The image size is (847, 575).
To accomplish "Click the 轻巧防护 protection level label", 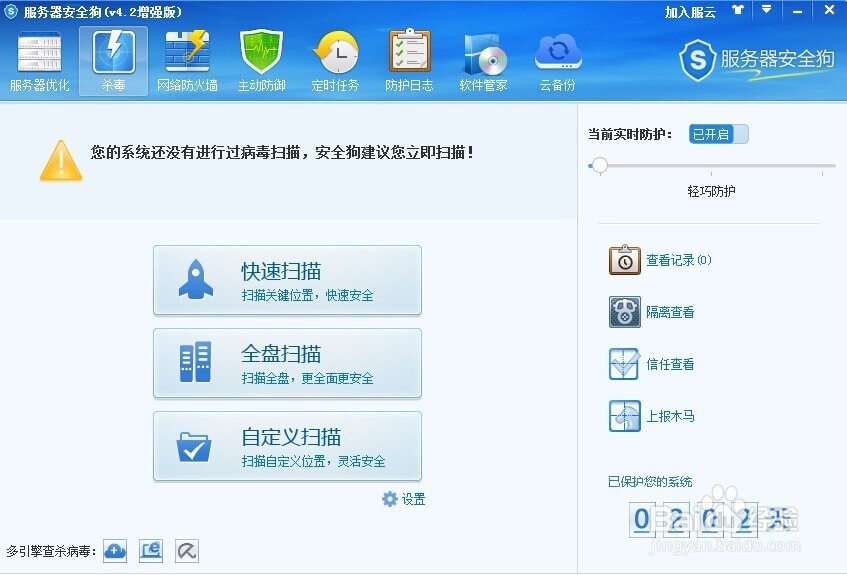I will click(711, 191).
